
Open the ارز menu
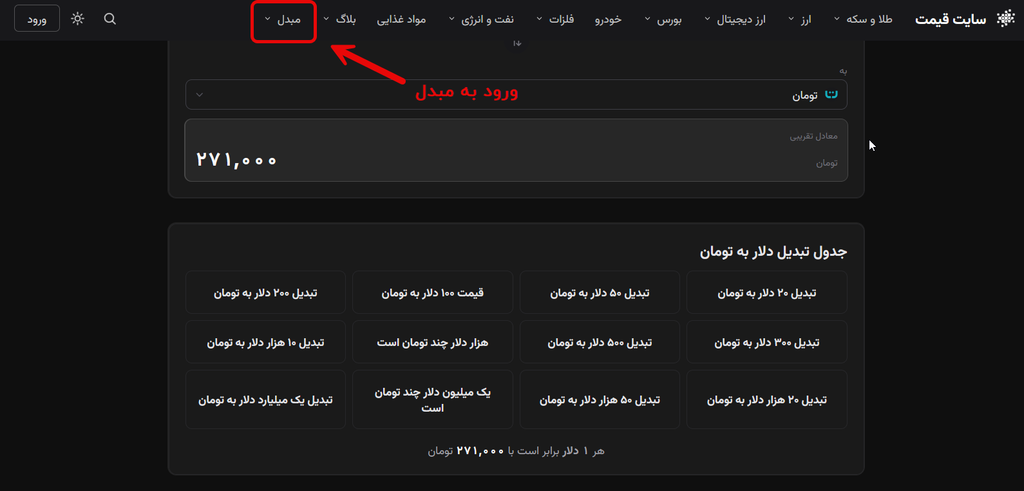(799, 20)
